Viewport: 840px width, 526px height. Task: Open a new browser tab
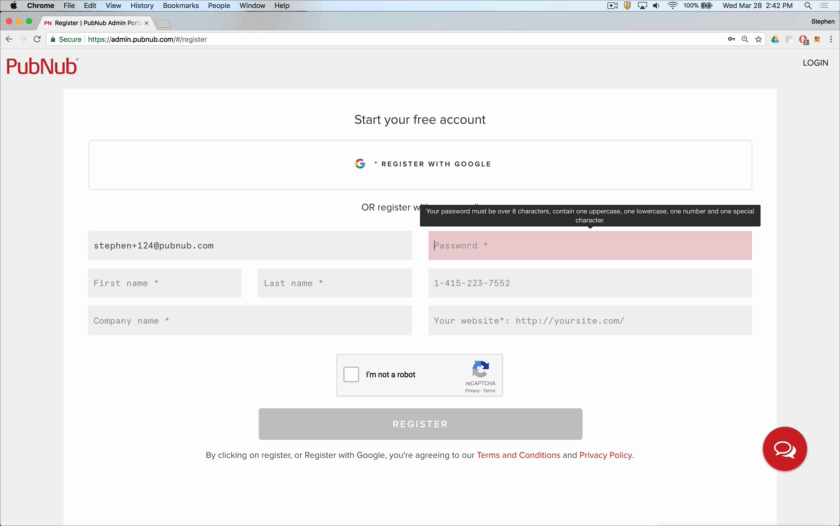click(164, 23)
